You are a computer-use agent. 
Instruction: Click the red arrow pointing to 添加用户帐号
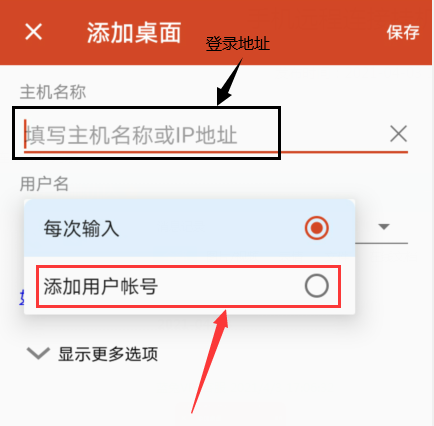point(210,362)
